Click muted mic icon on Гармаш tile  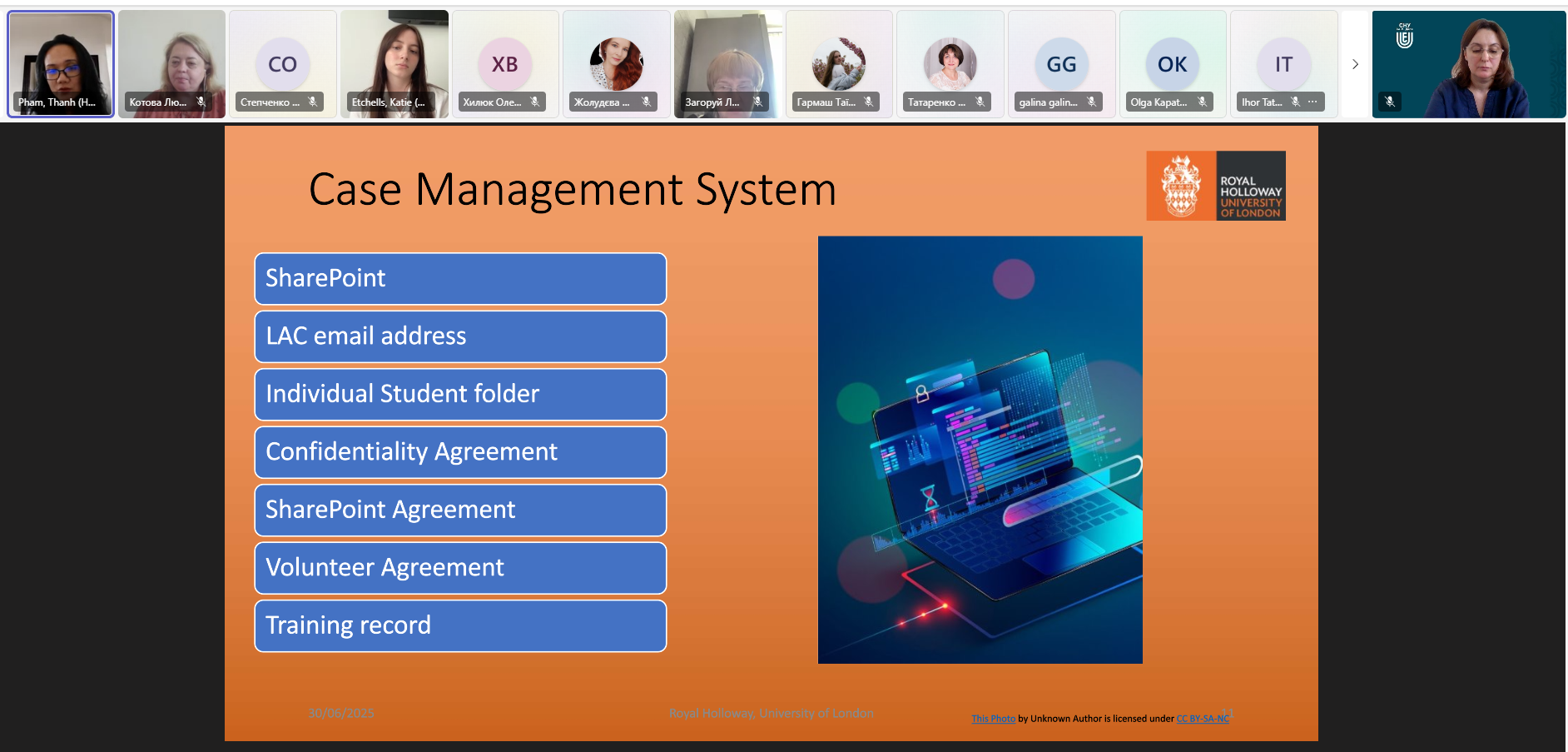(869, 102)
